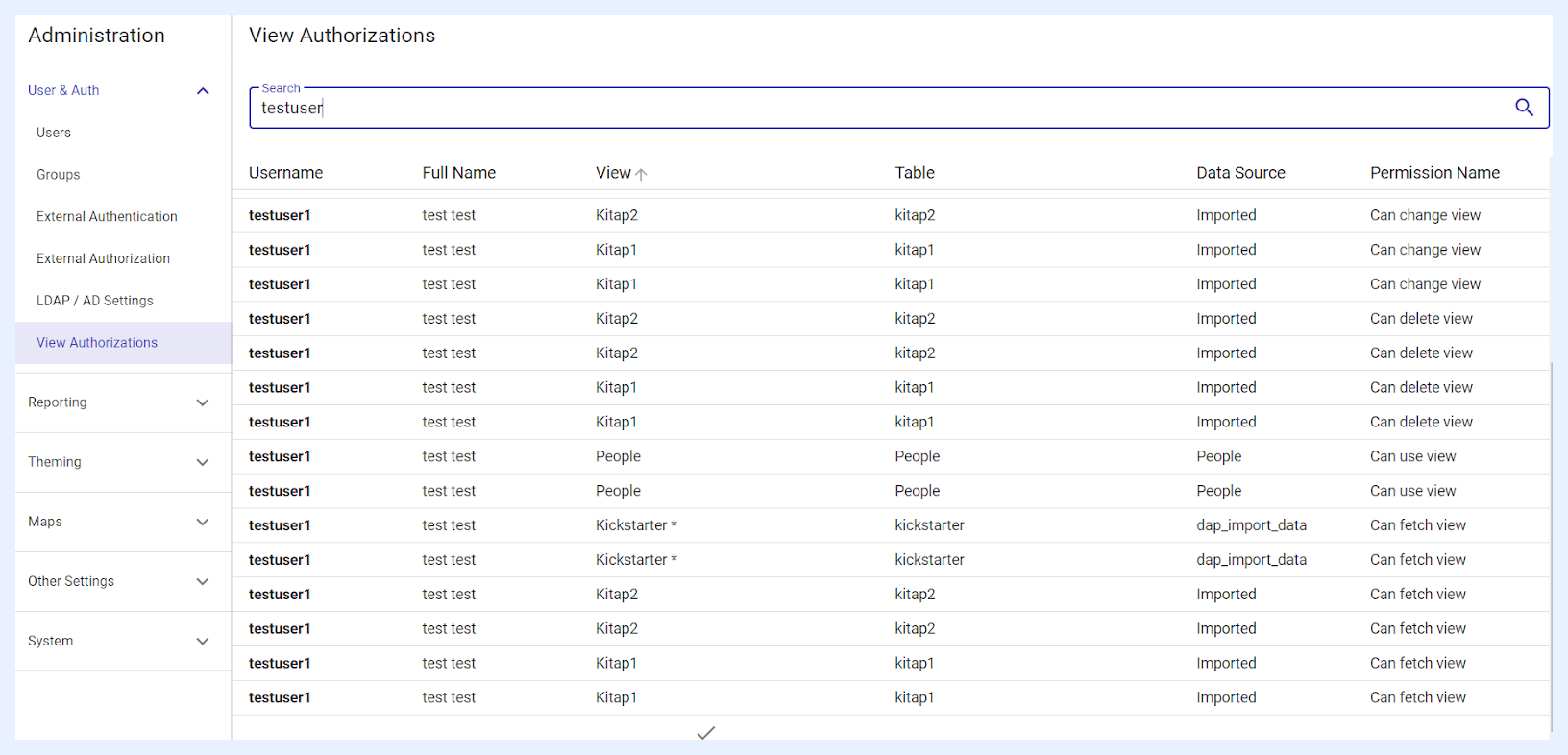1568x755 pixels.
Task: Click the 'View Authorizations' page title
Action: click(x=342, y=36)
